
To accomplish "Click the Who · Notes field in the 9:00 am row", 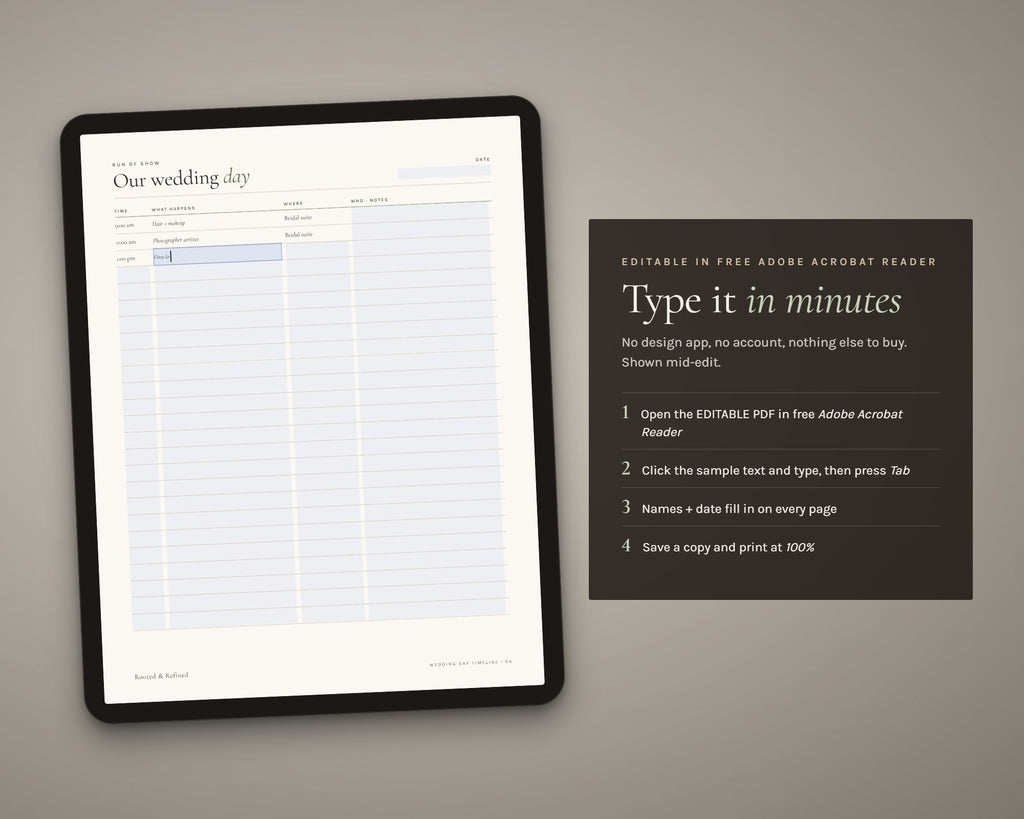I will [x=420, y=212].
